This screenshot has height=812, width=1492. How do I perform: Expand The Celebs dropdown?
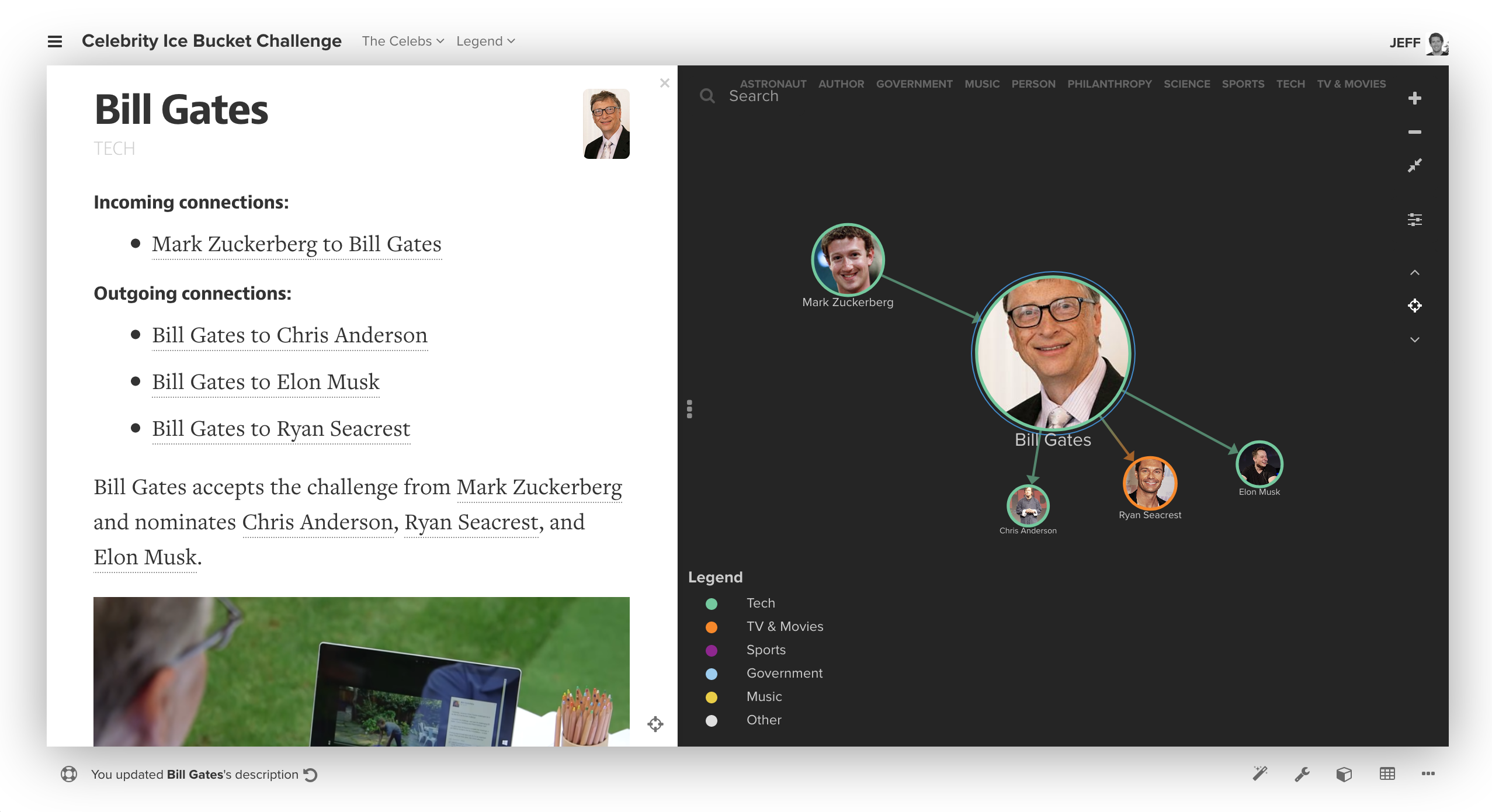pyautogui.click(x=403, y=41)
